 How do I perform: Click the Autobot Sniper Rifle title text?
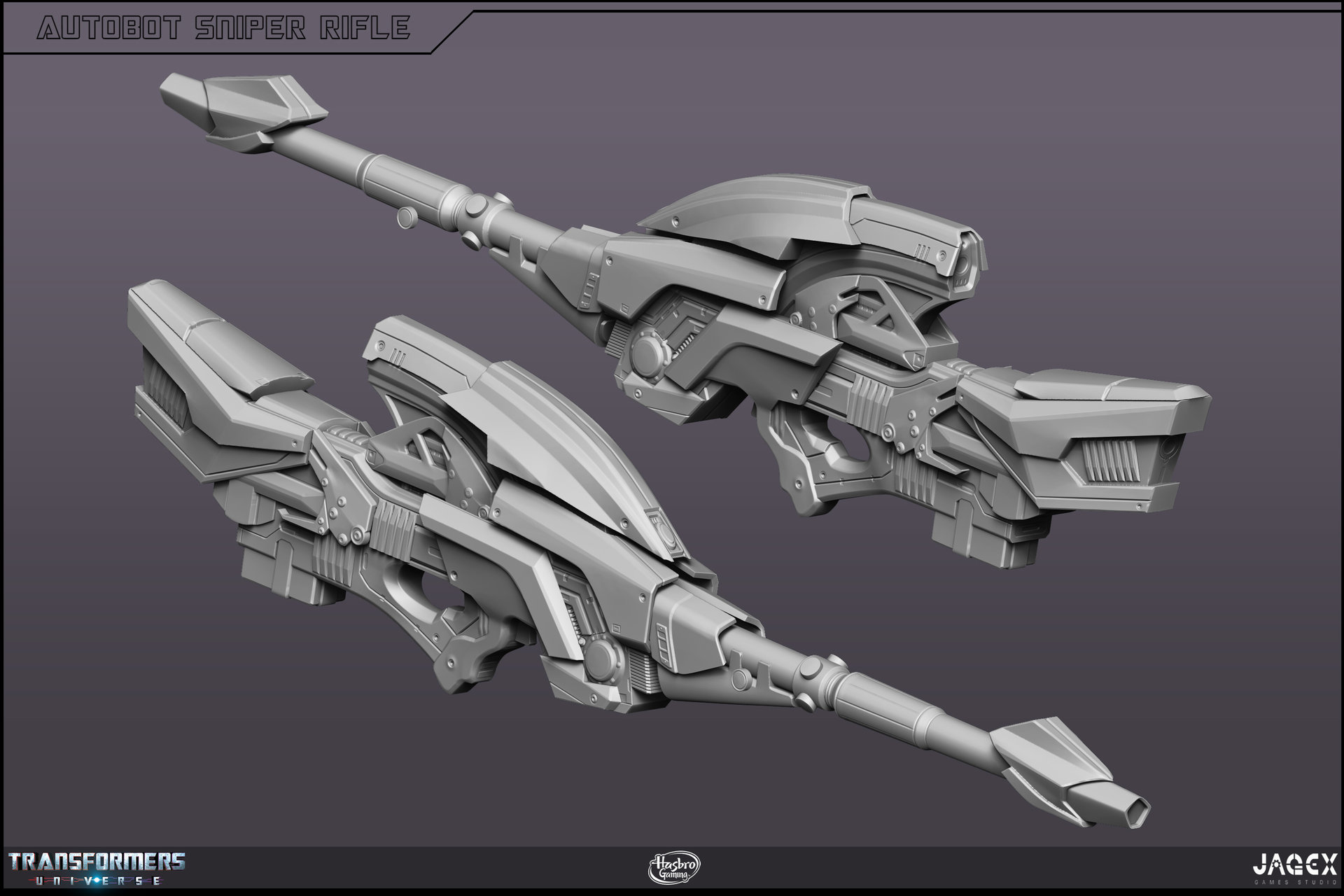223,27
